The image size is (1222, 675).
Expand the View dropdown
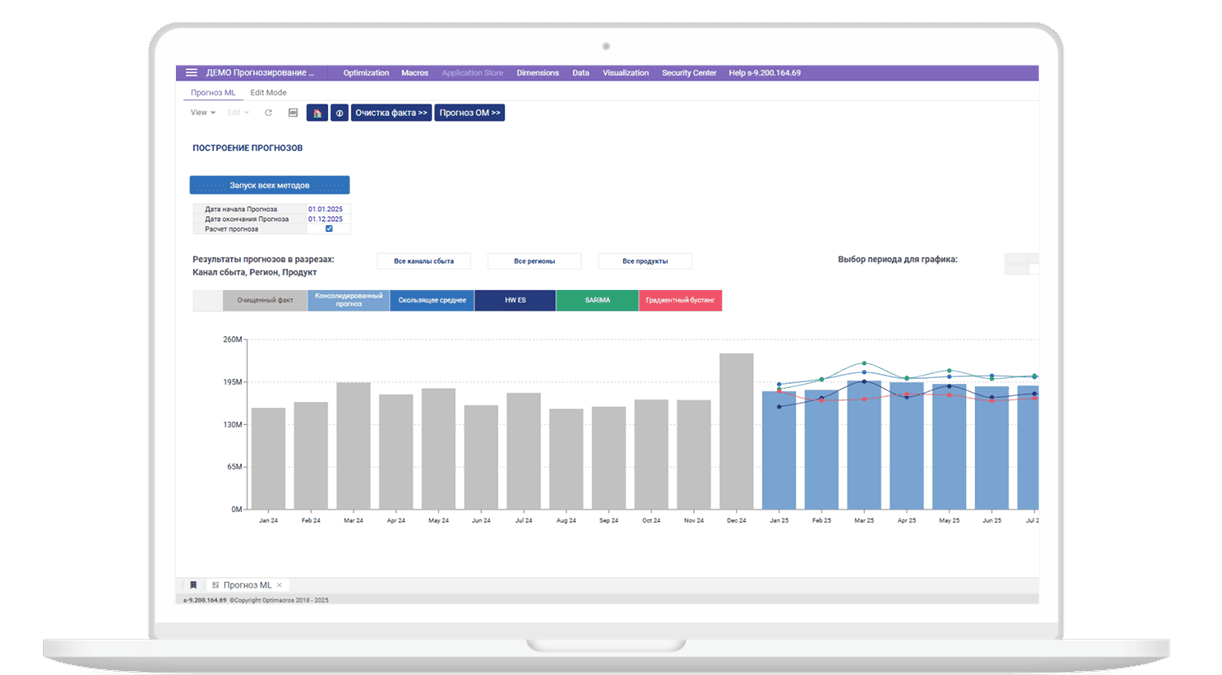(203, 113)
